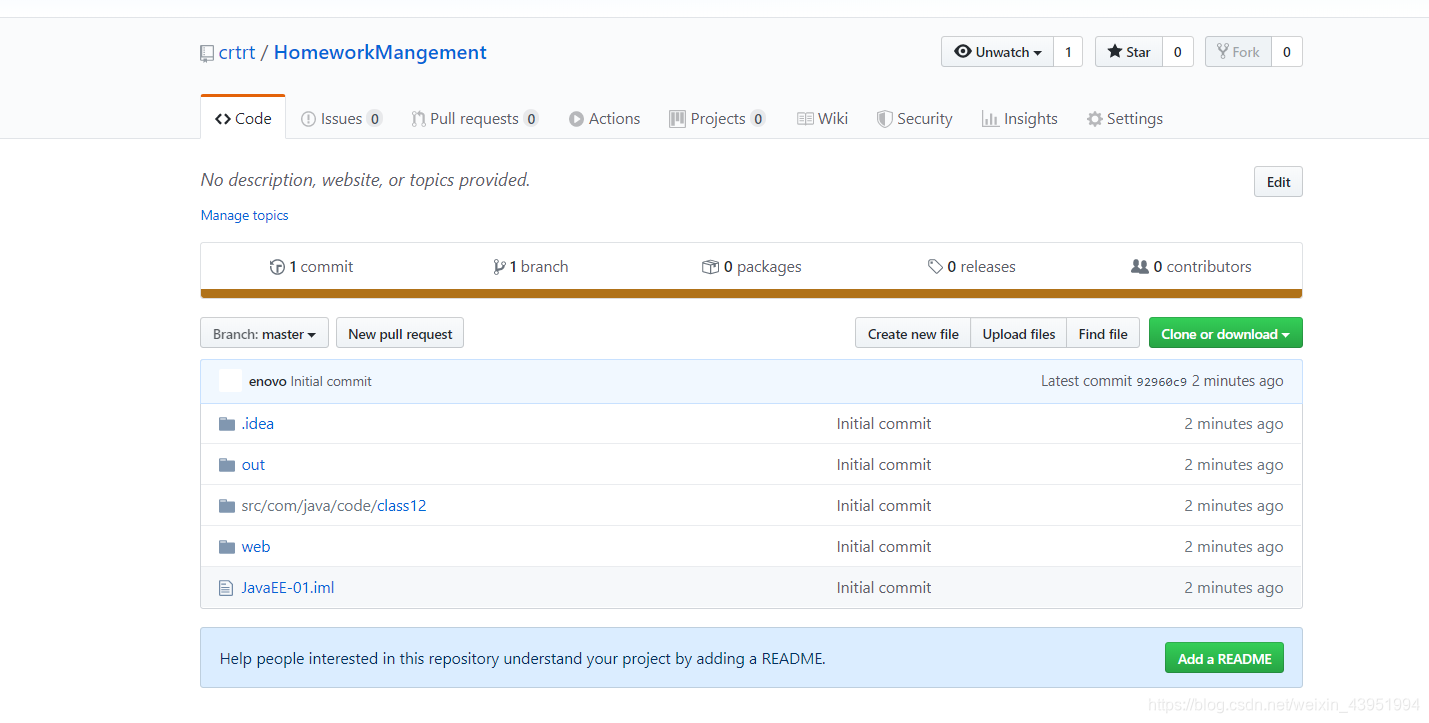The image size is (1429, 723).
Task: Click the .idea folder icon
Action: 227,424
